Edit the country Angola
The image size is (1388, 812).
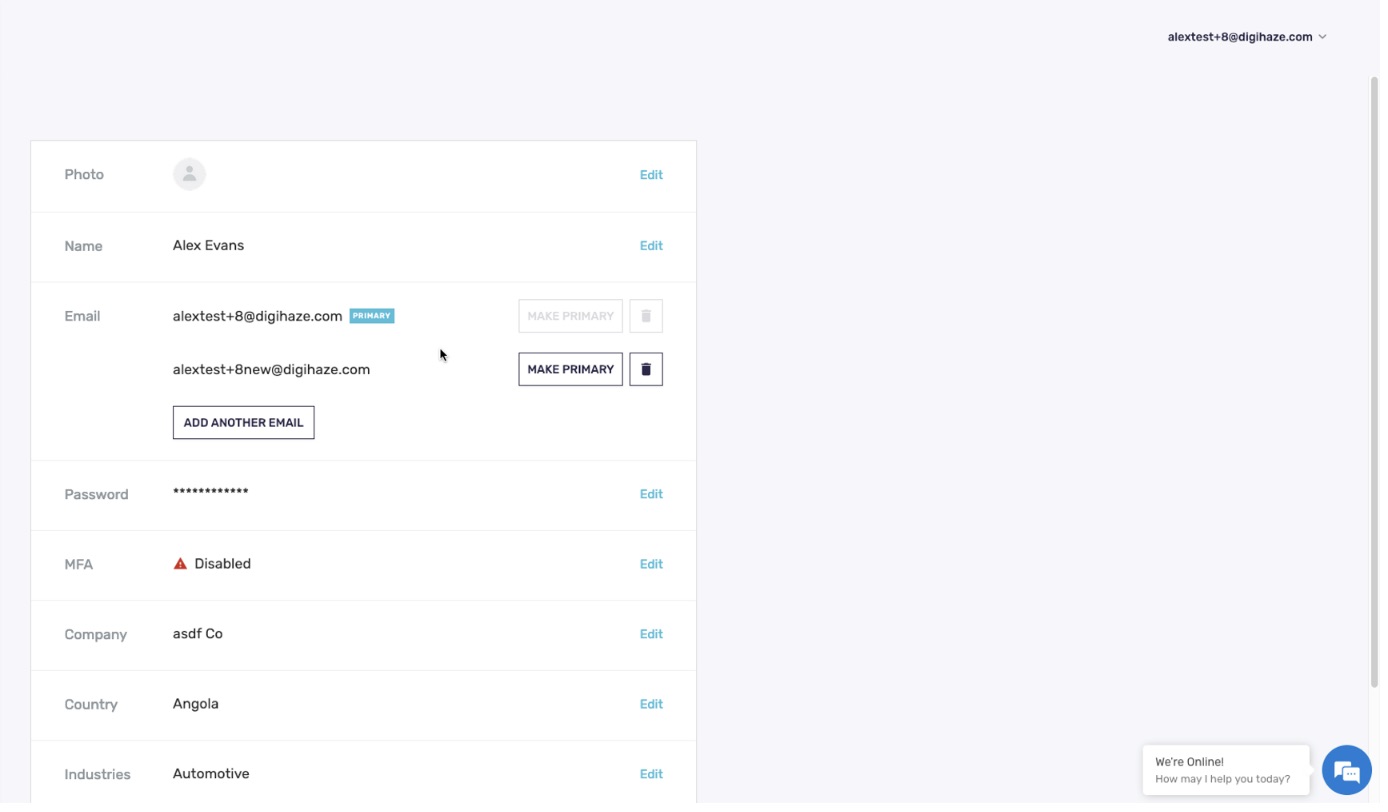[x=651, y=705]
